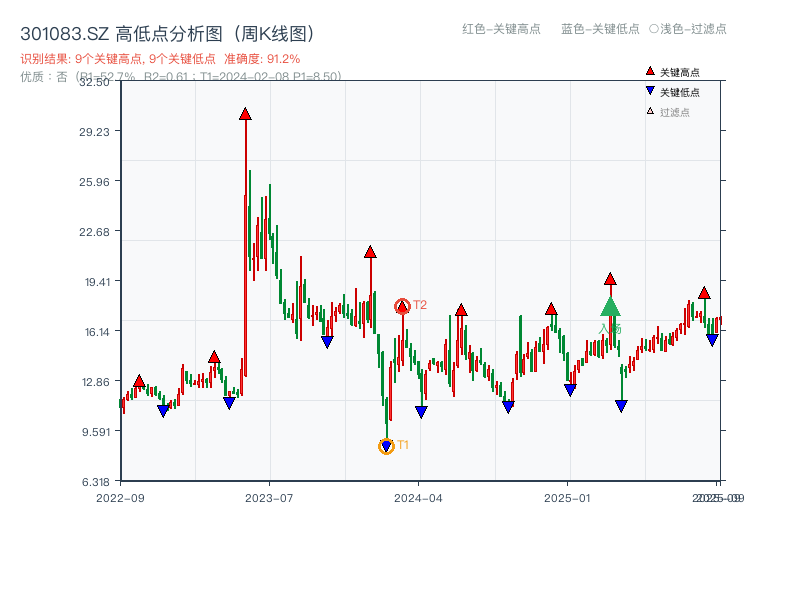Image resolution: width=800 pixels, height=600 pixels.
Task: Click the orange-circled T1 low point marker
Action: [x=386, y=445]
